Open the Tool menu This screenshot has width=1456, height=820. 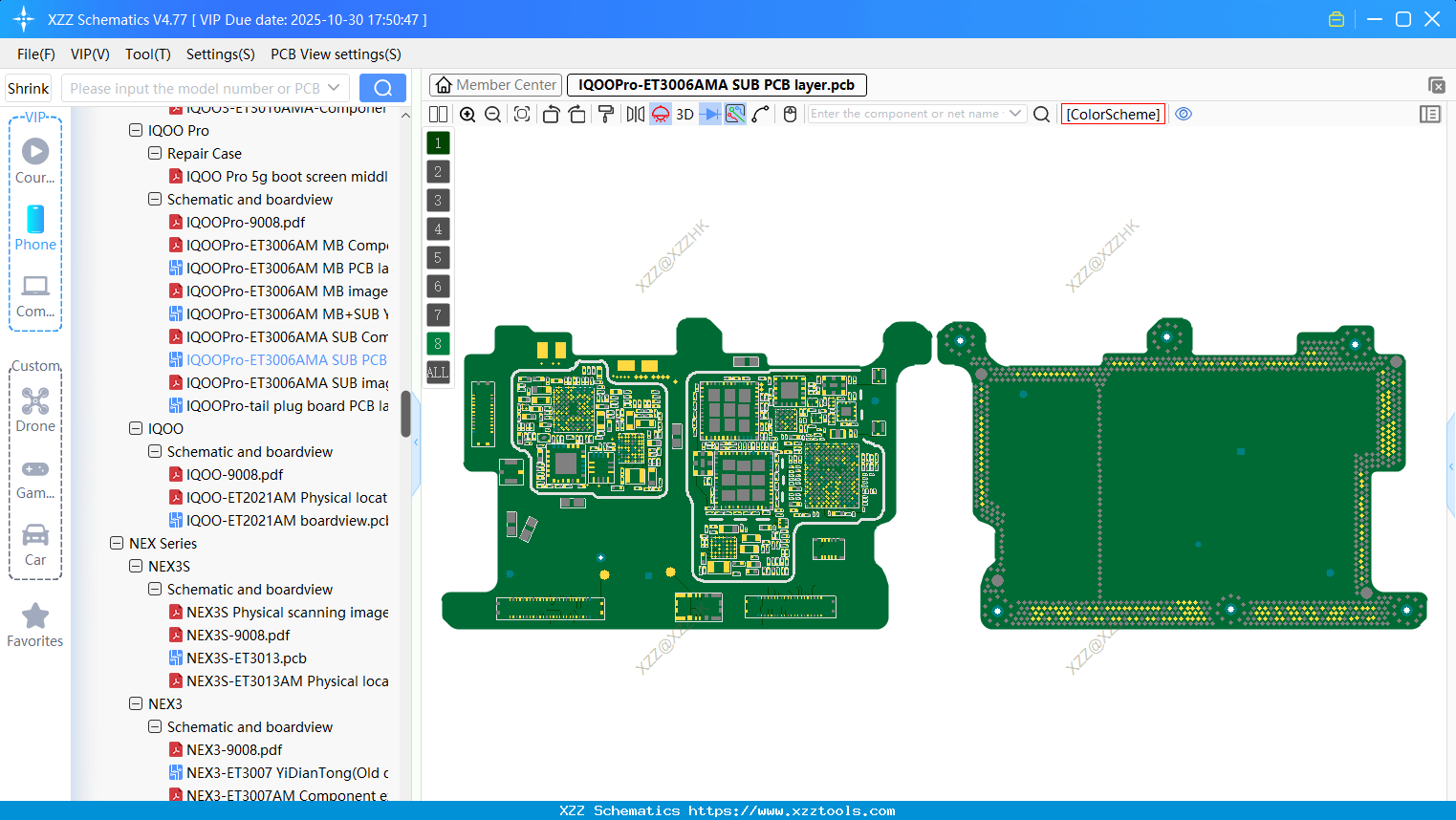tap(147, 54)
